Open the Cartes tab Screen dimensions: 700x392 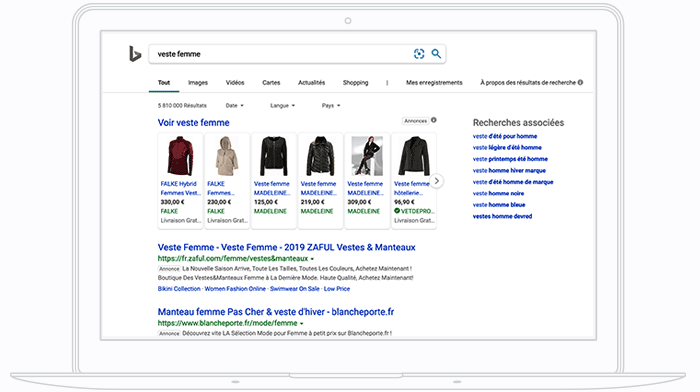point(271,83)
